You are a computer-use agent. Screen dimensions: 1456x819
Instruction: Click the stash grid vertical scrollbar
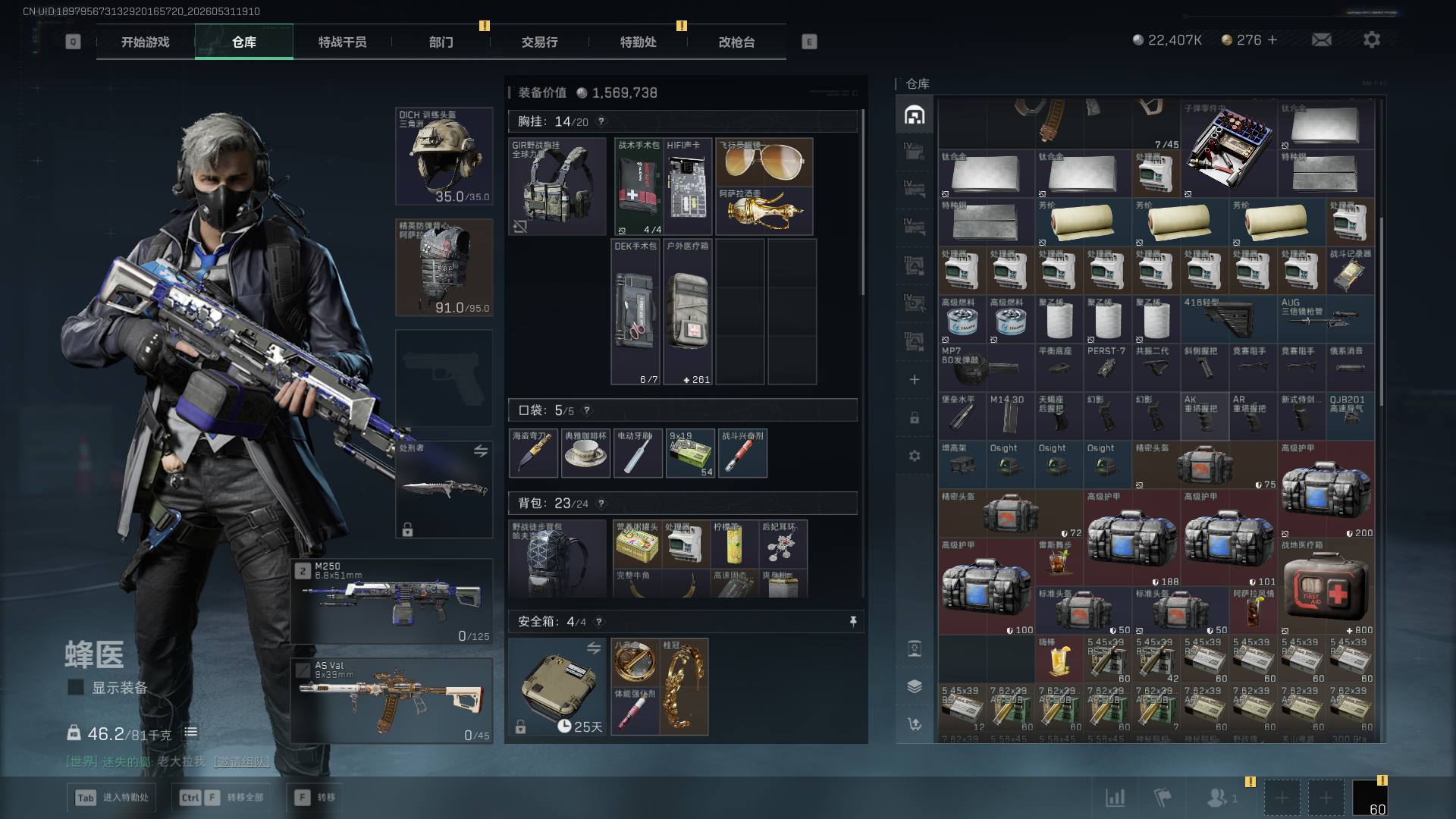1381,311
